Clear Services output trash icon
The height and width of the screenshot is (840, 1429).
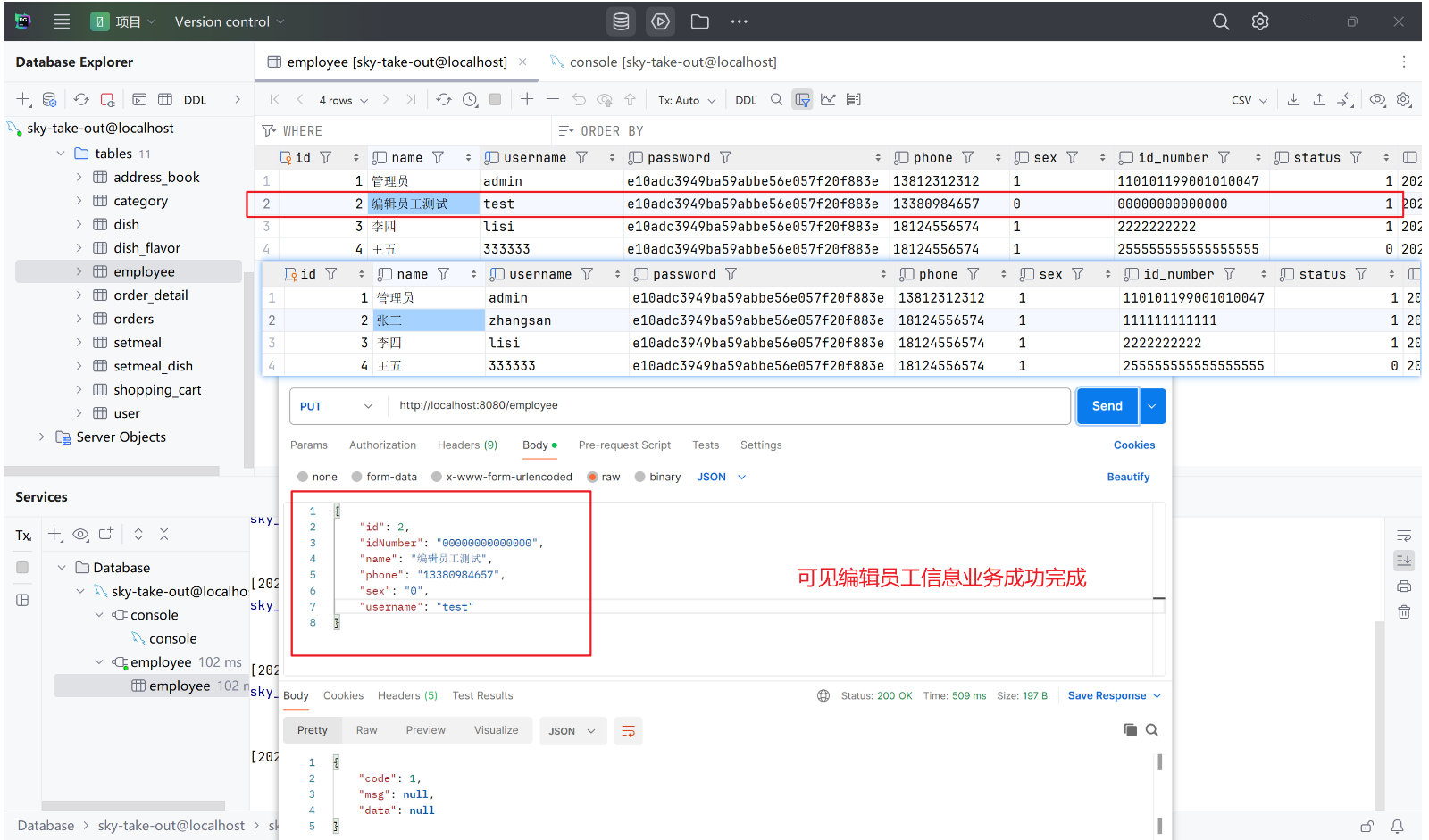(x=1404, y=611)
